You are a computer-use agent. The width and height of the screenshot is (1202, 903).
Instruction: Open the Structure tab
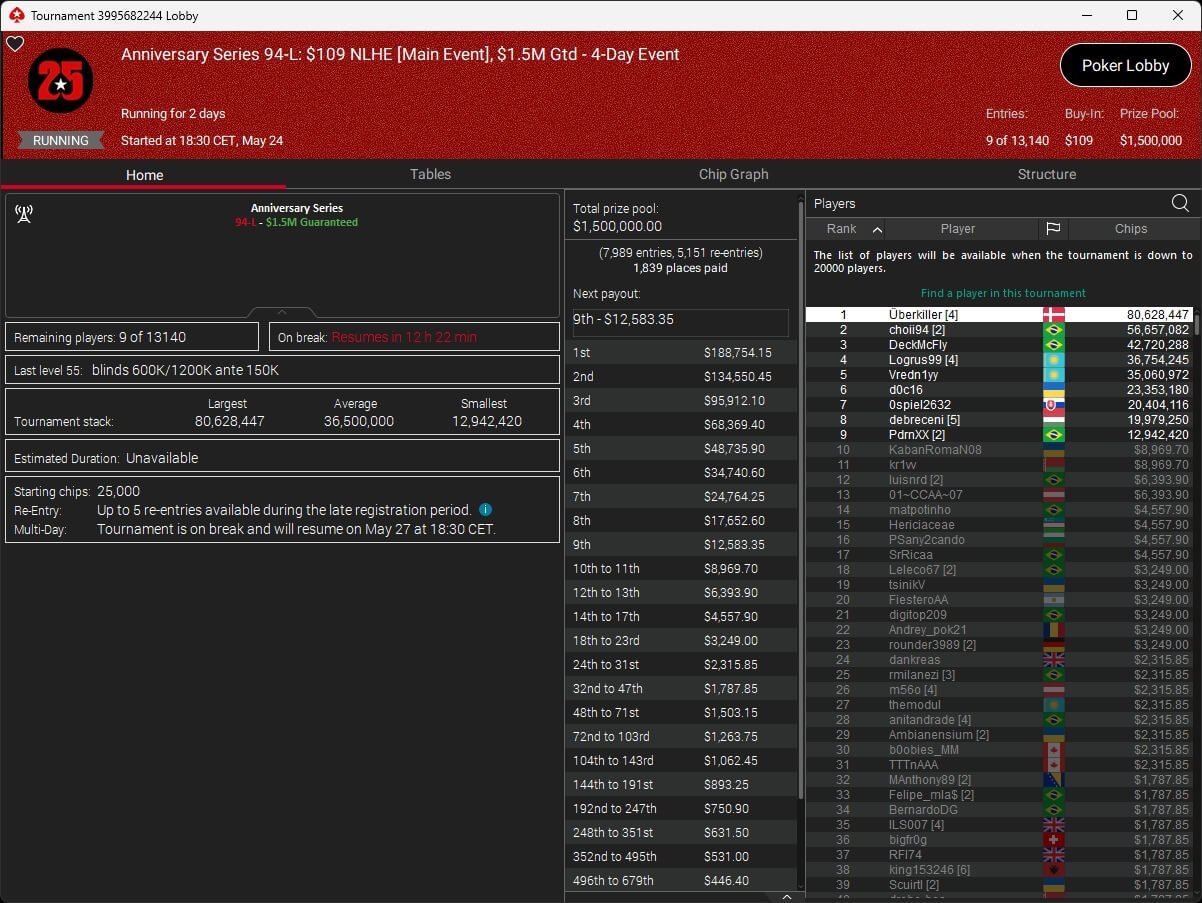1046,174
